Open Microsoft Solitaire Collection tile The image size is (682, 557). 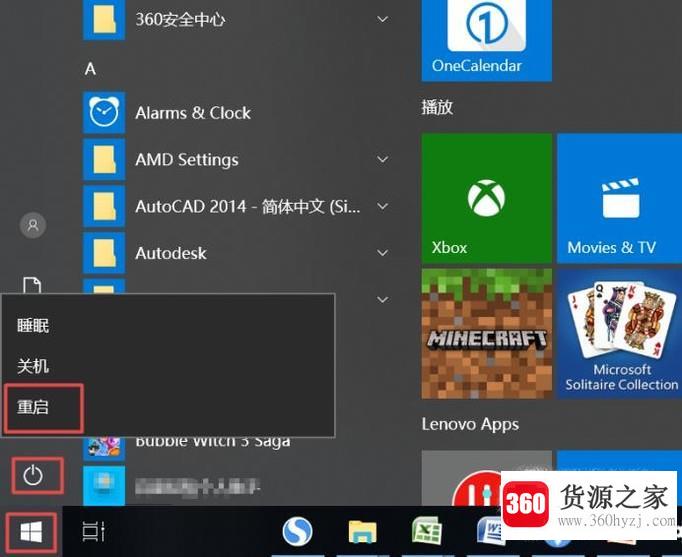pos(619,334)
